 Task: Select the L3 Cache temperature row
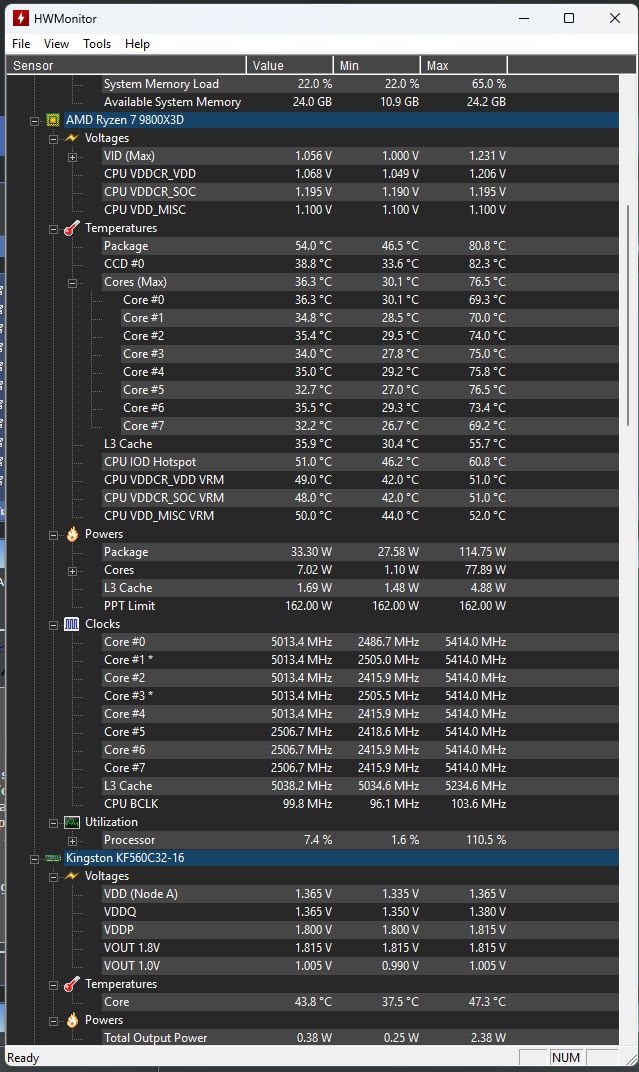(359, 444)
